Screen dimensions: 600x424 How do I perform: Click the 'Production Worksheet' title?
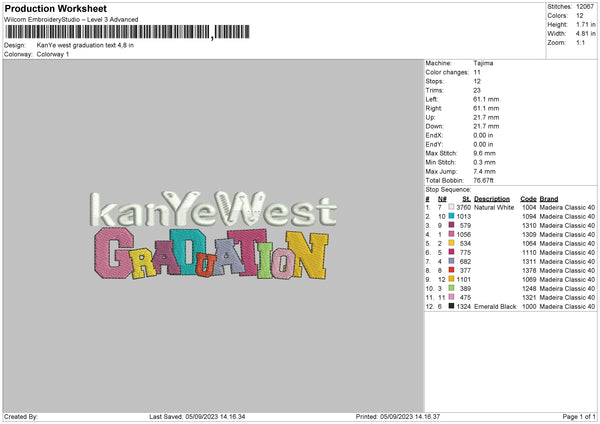[x=55, y=8]
